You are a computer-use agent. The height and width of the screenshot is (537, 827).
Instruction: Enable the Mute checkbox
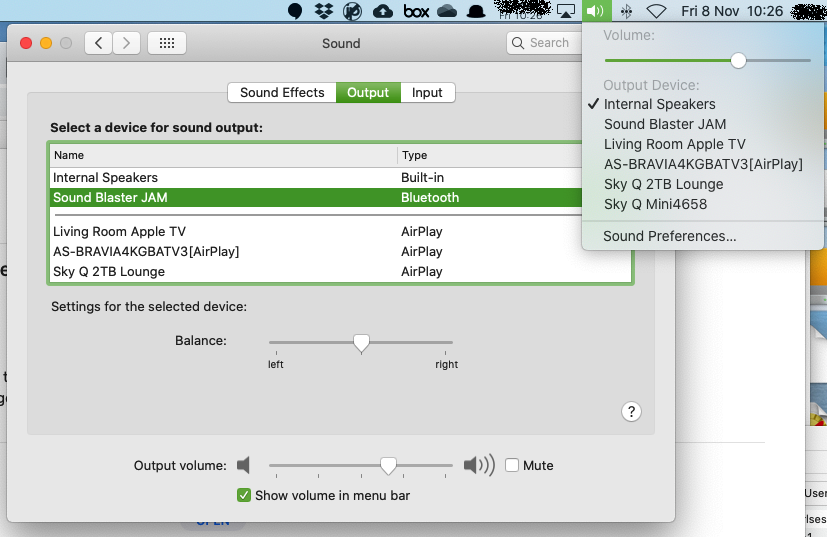tap(512, 465)
